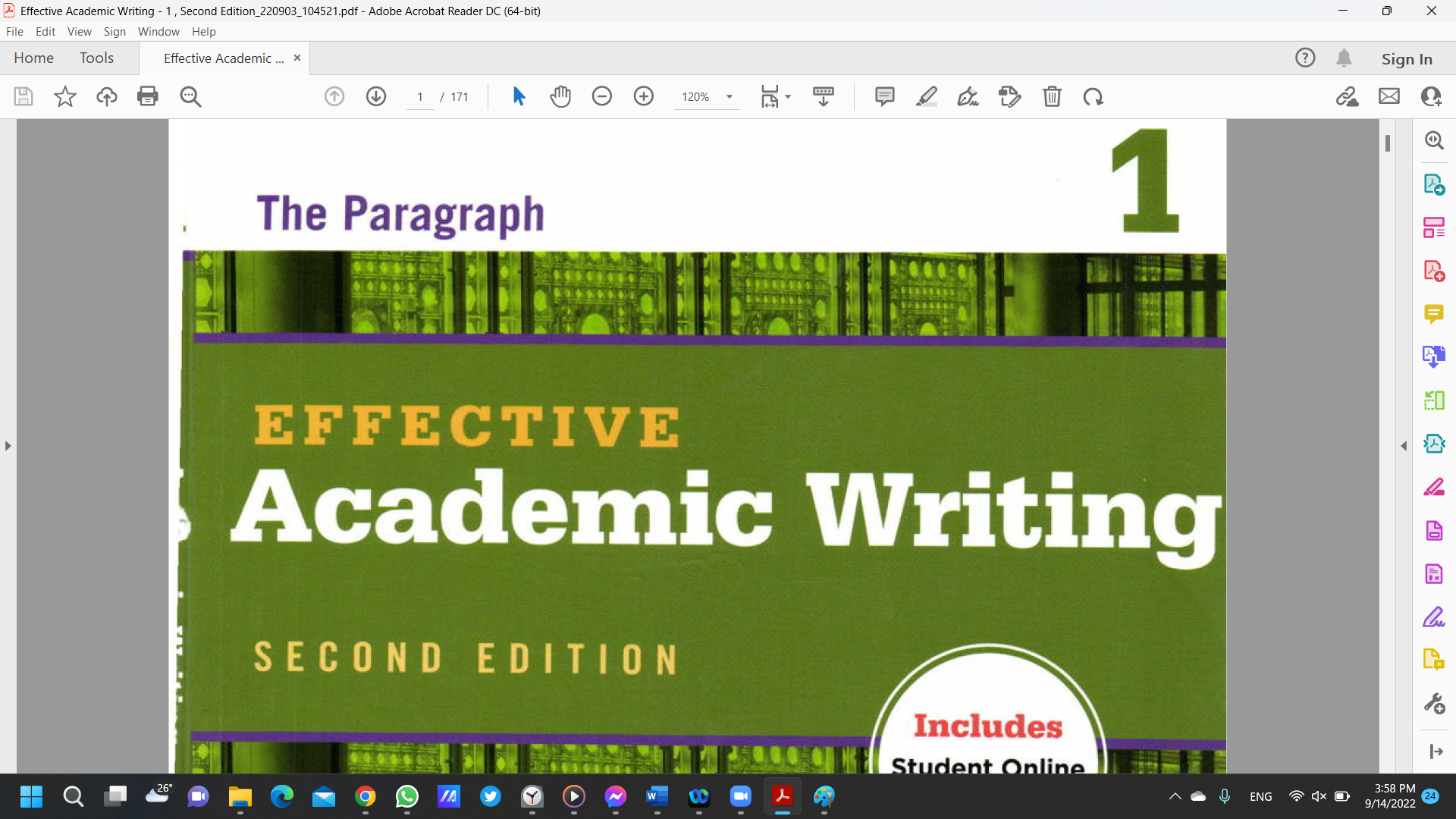Rotate the page view icon
Screen dimensions: 1456x819
coord(1094,96)
